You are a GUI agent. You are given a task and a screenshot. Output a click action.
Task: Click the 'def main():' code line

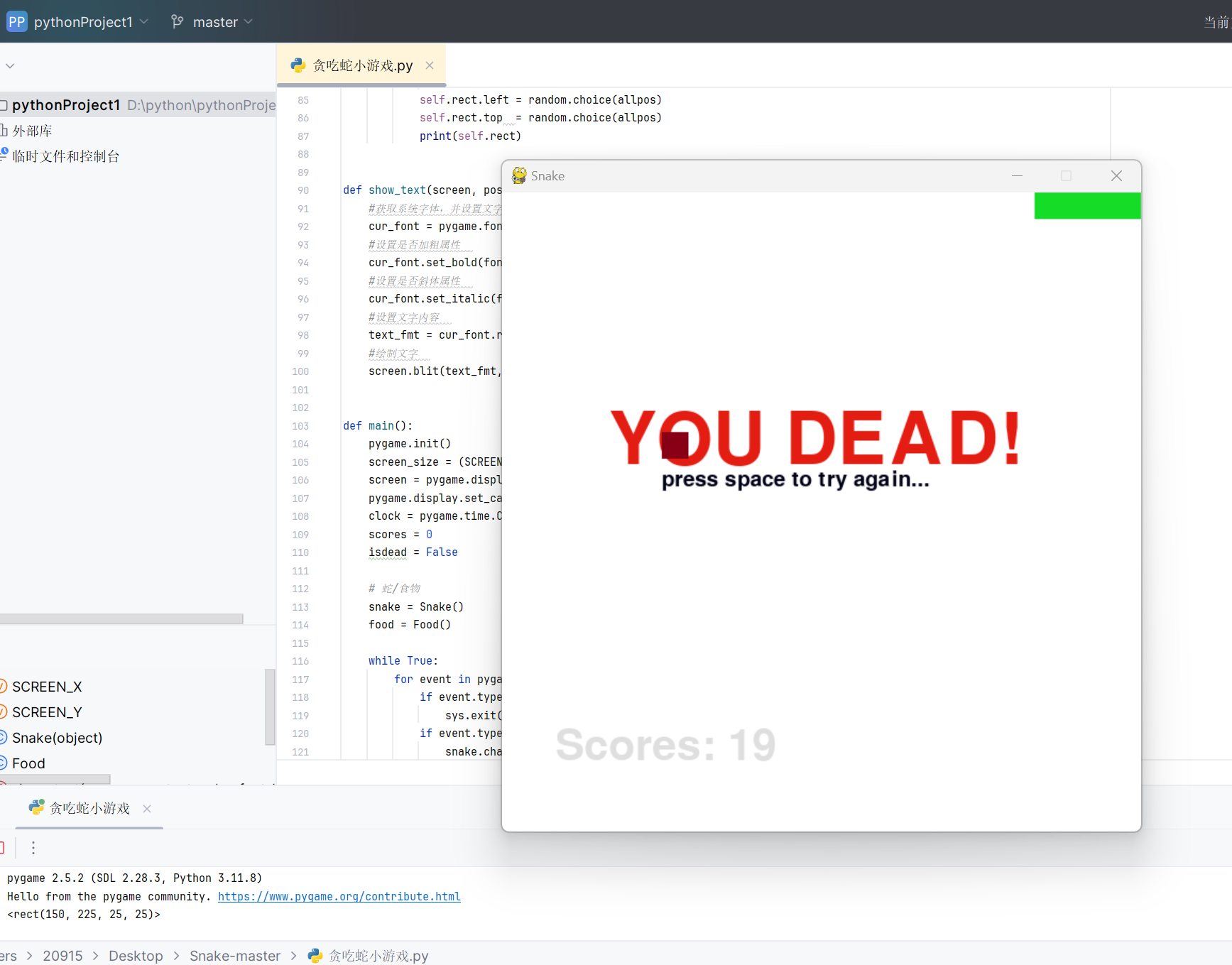[378, 426]
